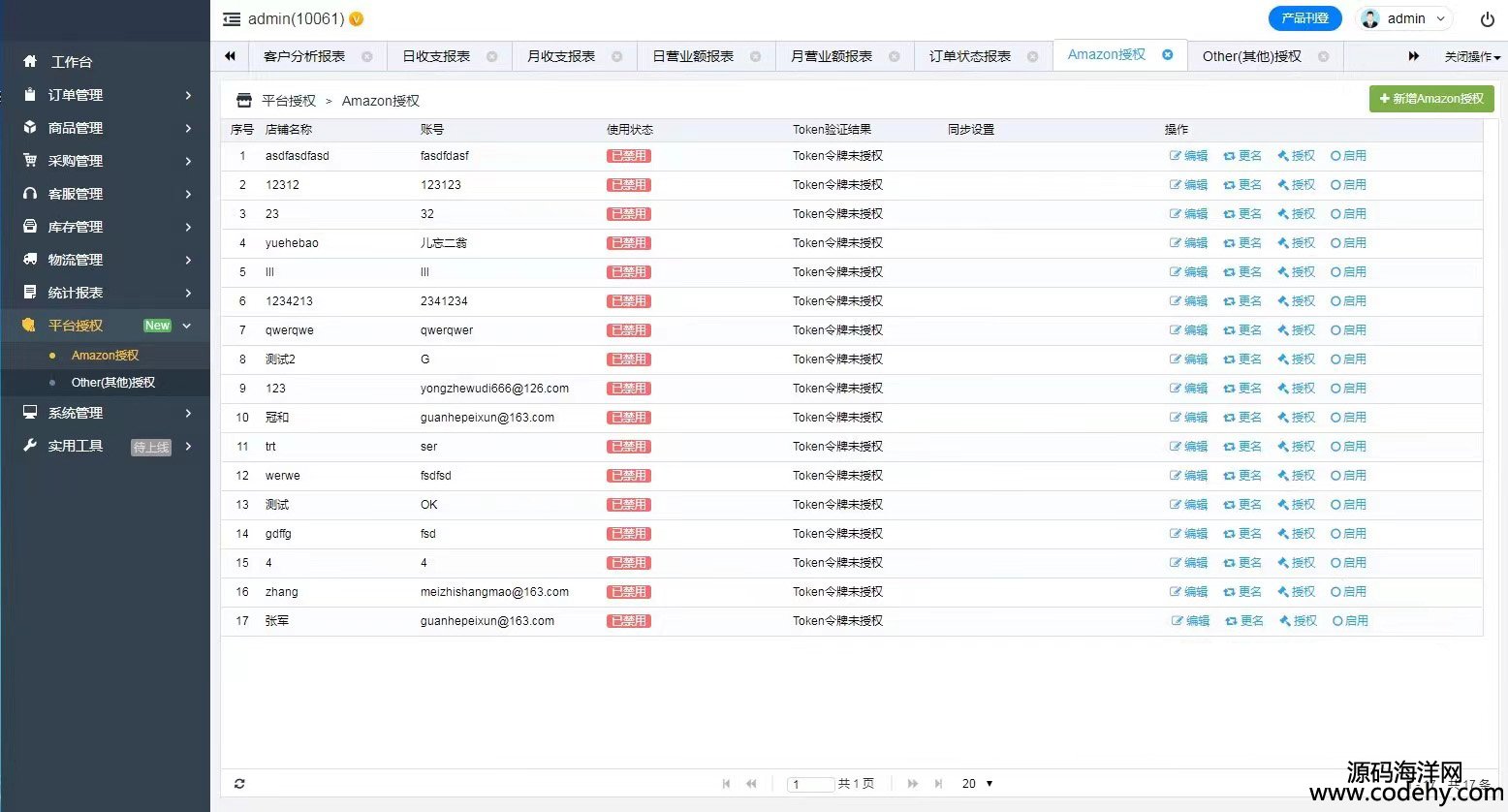1508x812 pixels.
Task: Expand 客服管理 sidebar menu
Action: [x=105, y=194]
